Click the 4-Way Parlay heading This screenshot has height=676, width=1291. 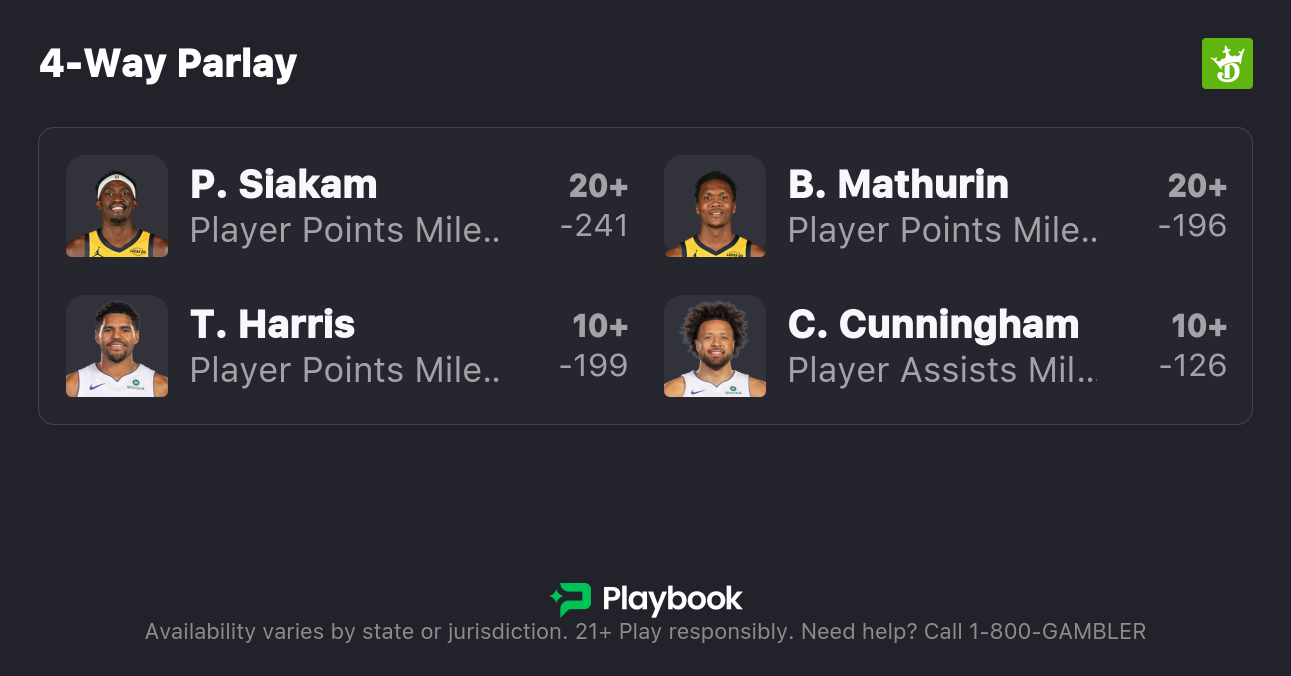click(x=168, y=64)
